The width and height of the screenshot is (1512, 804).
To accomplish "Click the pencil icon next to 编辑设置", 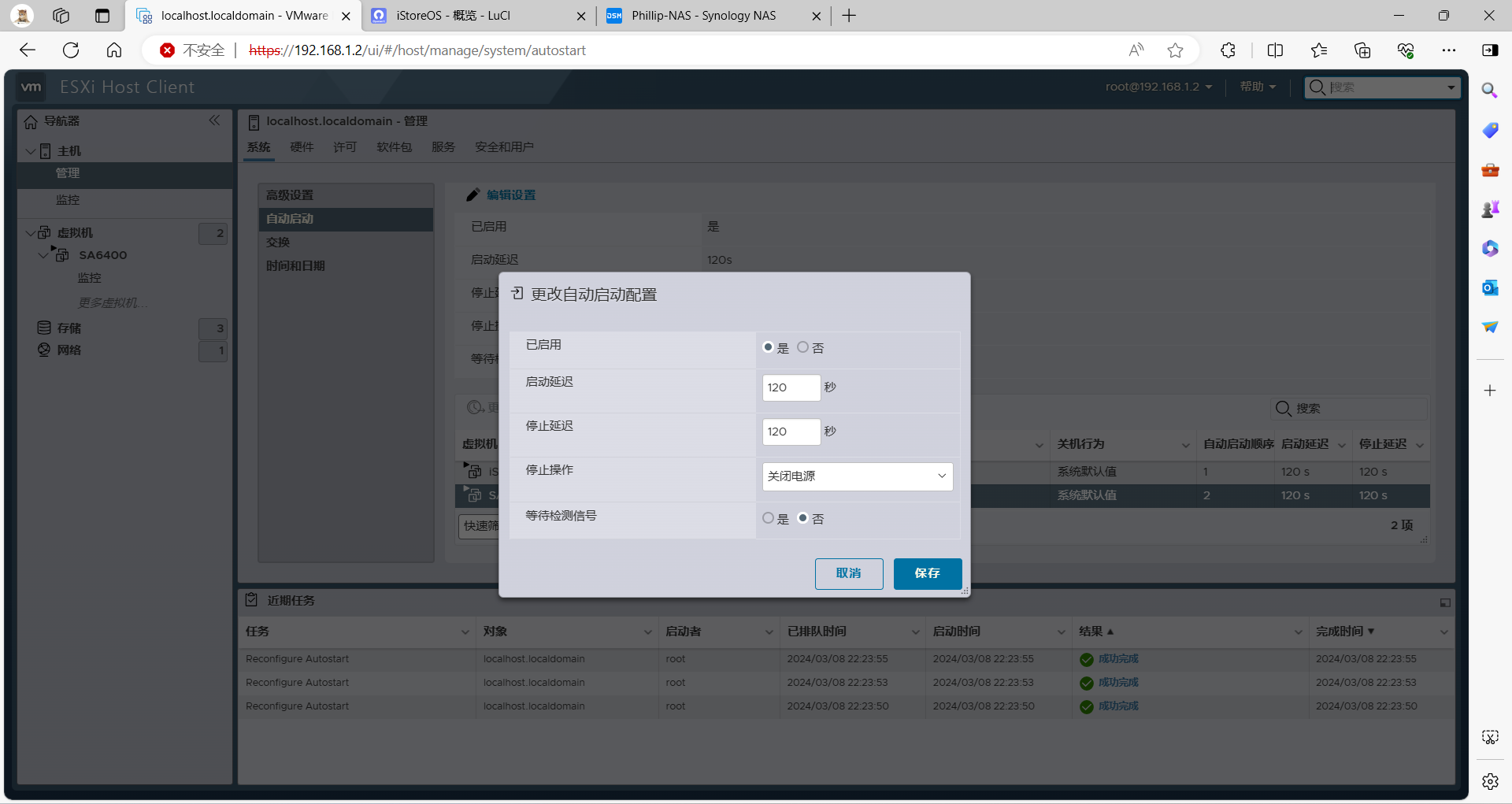I will [x=473, y=194].
